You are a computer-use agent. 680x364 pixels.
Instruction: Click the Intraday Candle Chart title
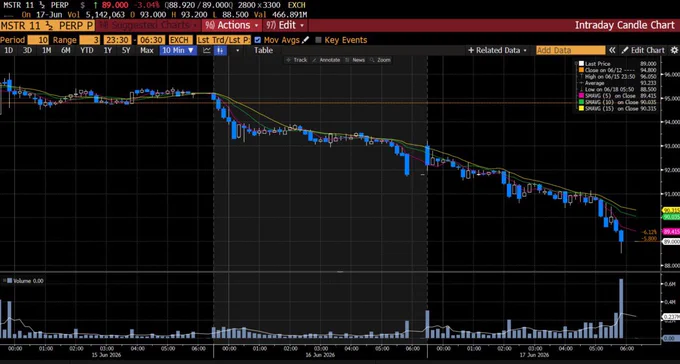[x=624, y=25]
